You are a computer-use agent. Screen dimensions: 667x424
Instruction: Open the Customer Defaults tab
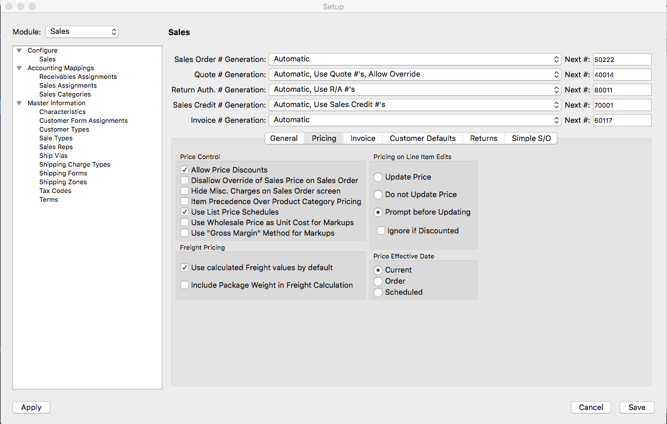tap(422, 138)
